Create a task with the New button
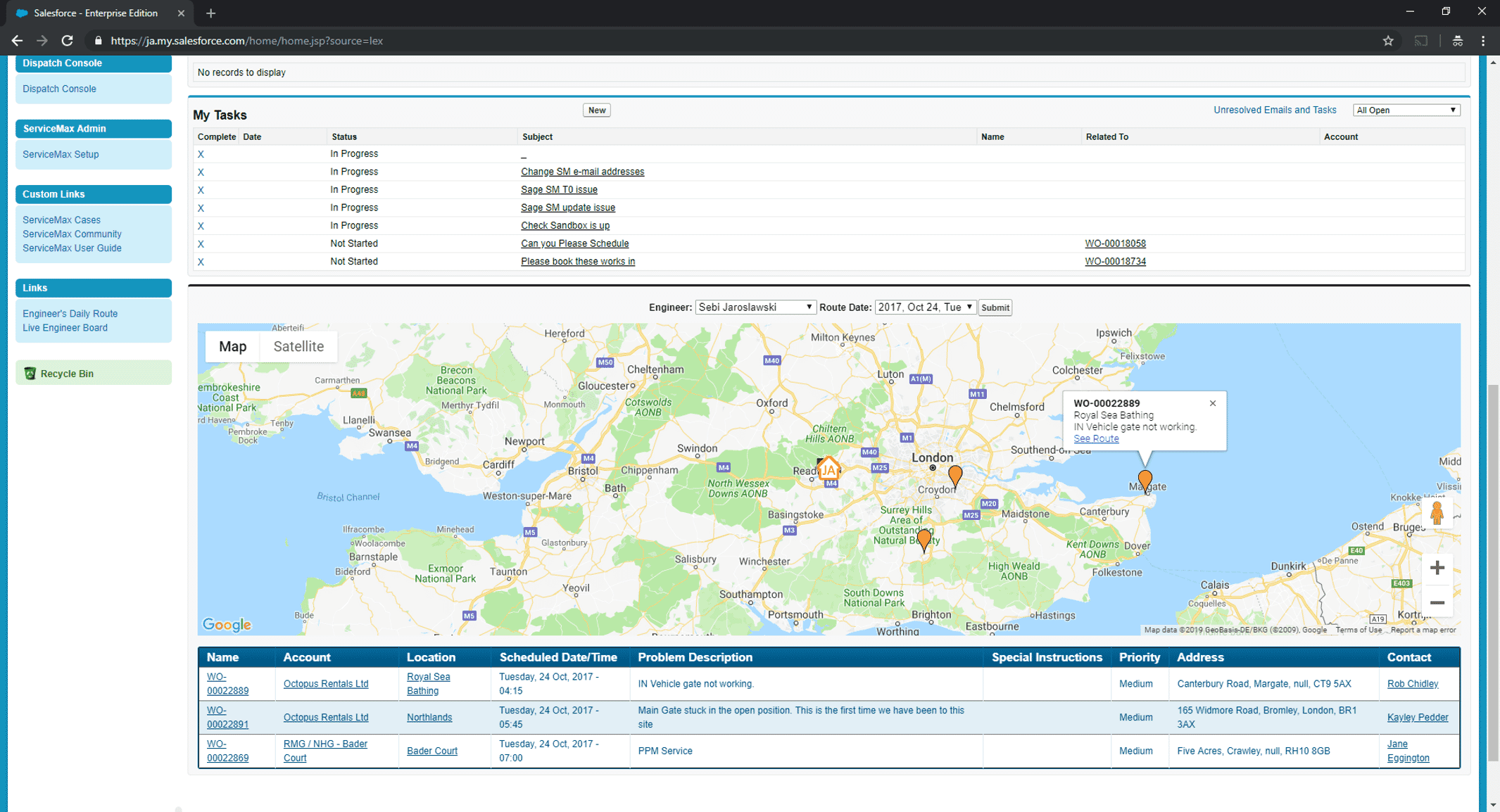Viewport: 1500px width, 812px height. pyautogui.click(x=596, y=110)
